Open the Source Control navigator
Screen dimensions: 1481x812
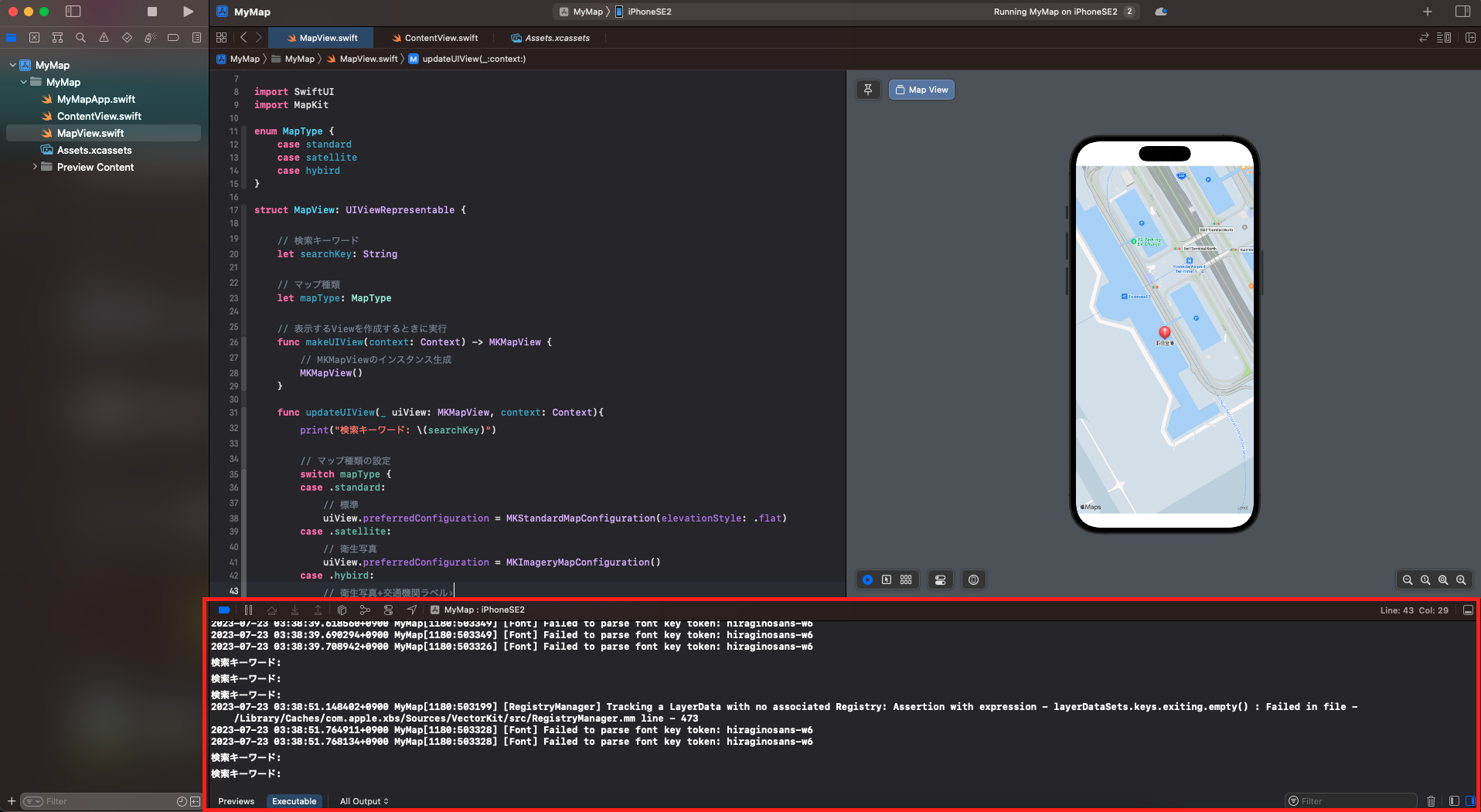pos(34,37)
